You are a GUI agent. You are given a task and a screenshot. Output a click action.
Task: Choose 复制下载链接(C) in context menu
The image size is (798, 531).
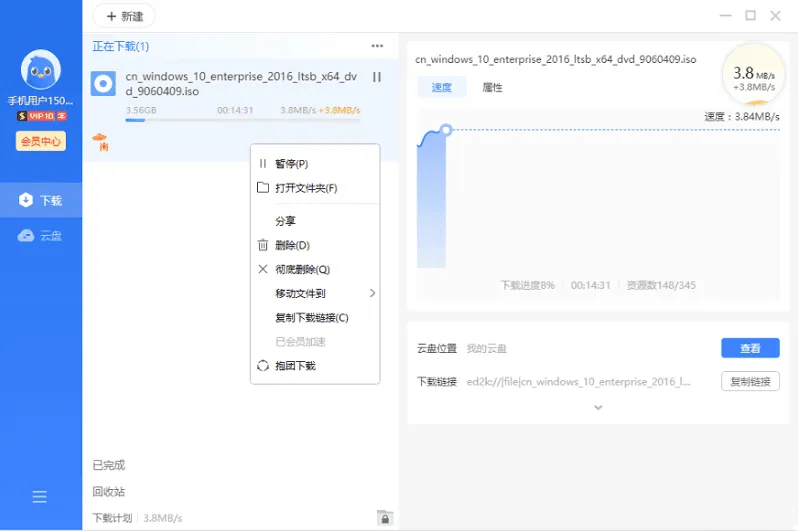point(315,318)
